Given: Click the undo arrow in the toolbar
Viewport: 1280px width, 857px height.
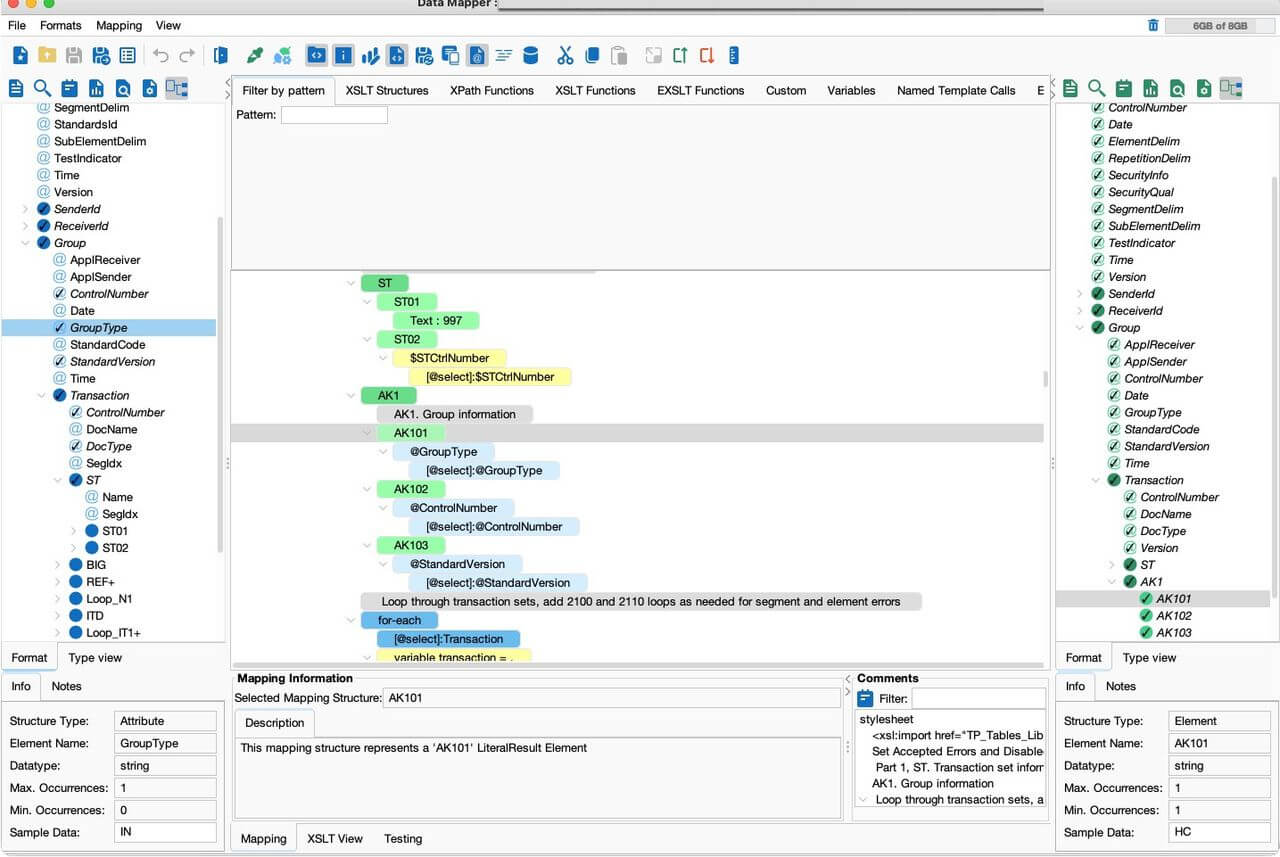Looking at the screenshot, I should point(161,55).
